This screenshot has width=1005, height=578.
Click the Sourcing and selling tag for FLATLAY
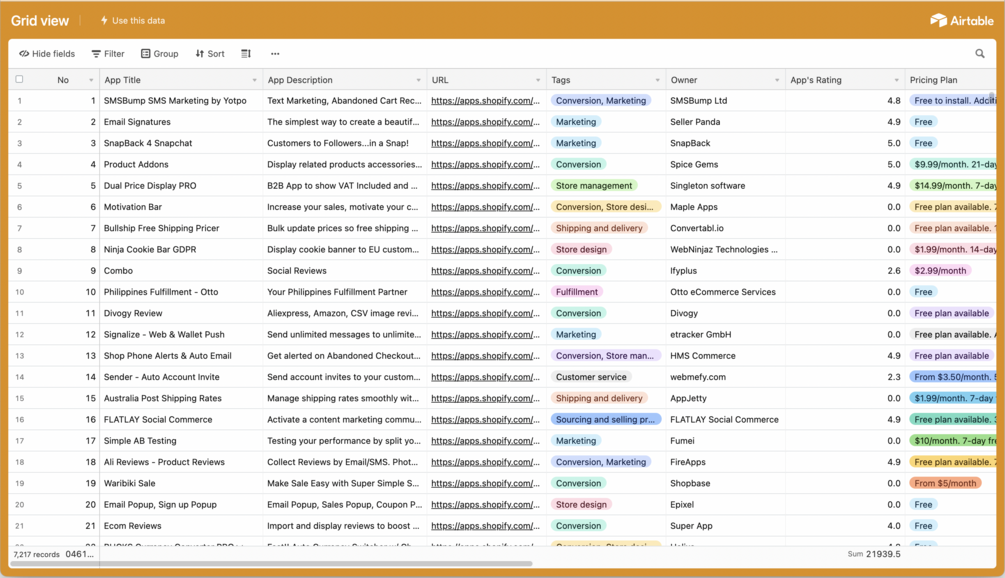click(605, 419)
